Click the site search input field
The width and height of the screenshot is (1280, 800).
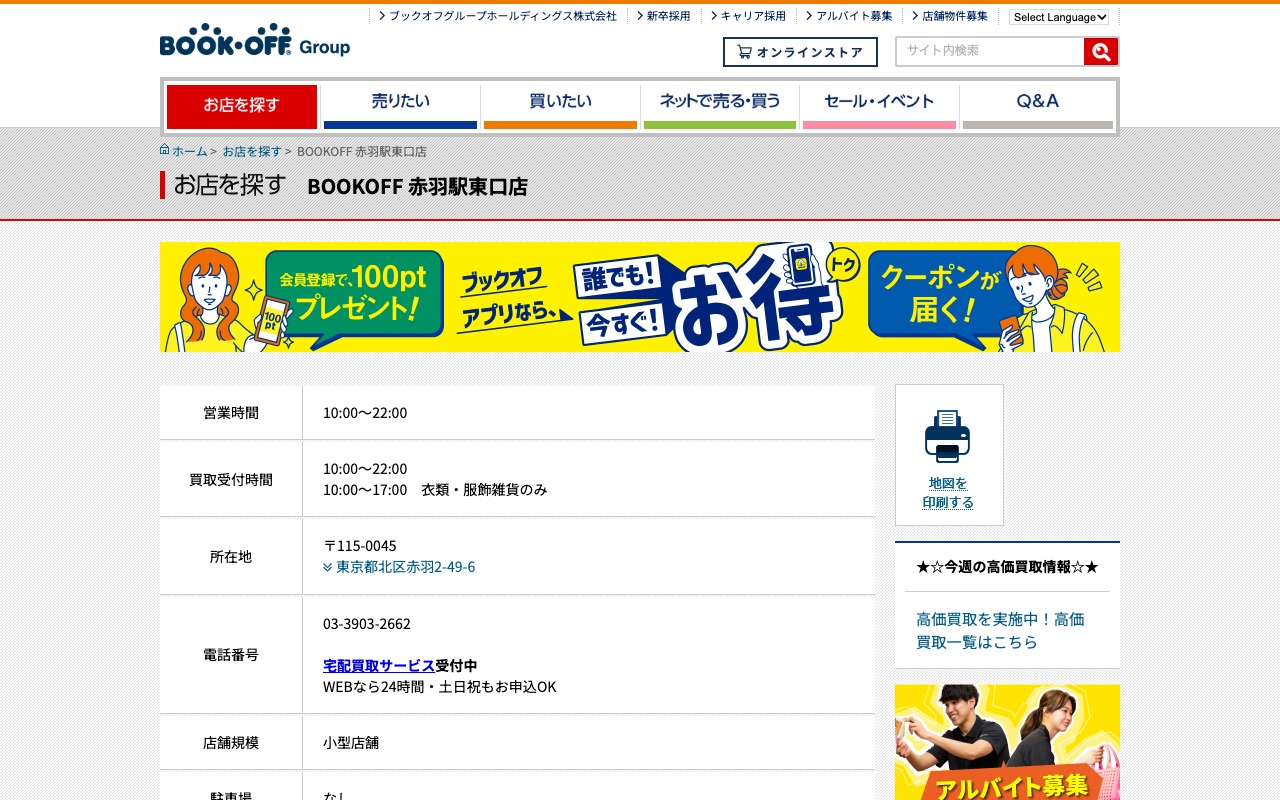pyautogui.click(x=990, y=51)
